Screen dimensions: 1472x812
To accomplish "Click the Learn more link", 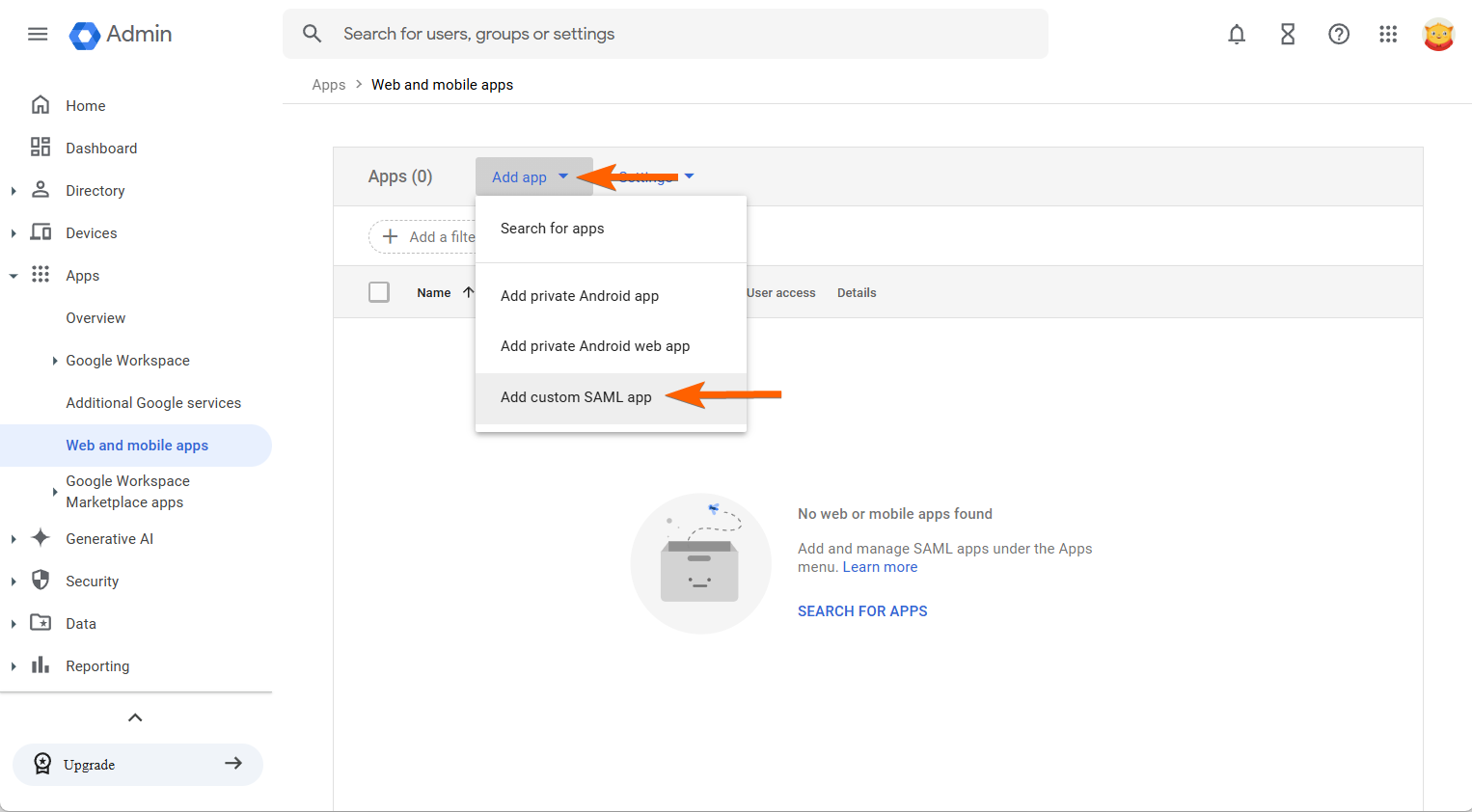I will pos(880,567).
